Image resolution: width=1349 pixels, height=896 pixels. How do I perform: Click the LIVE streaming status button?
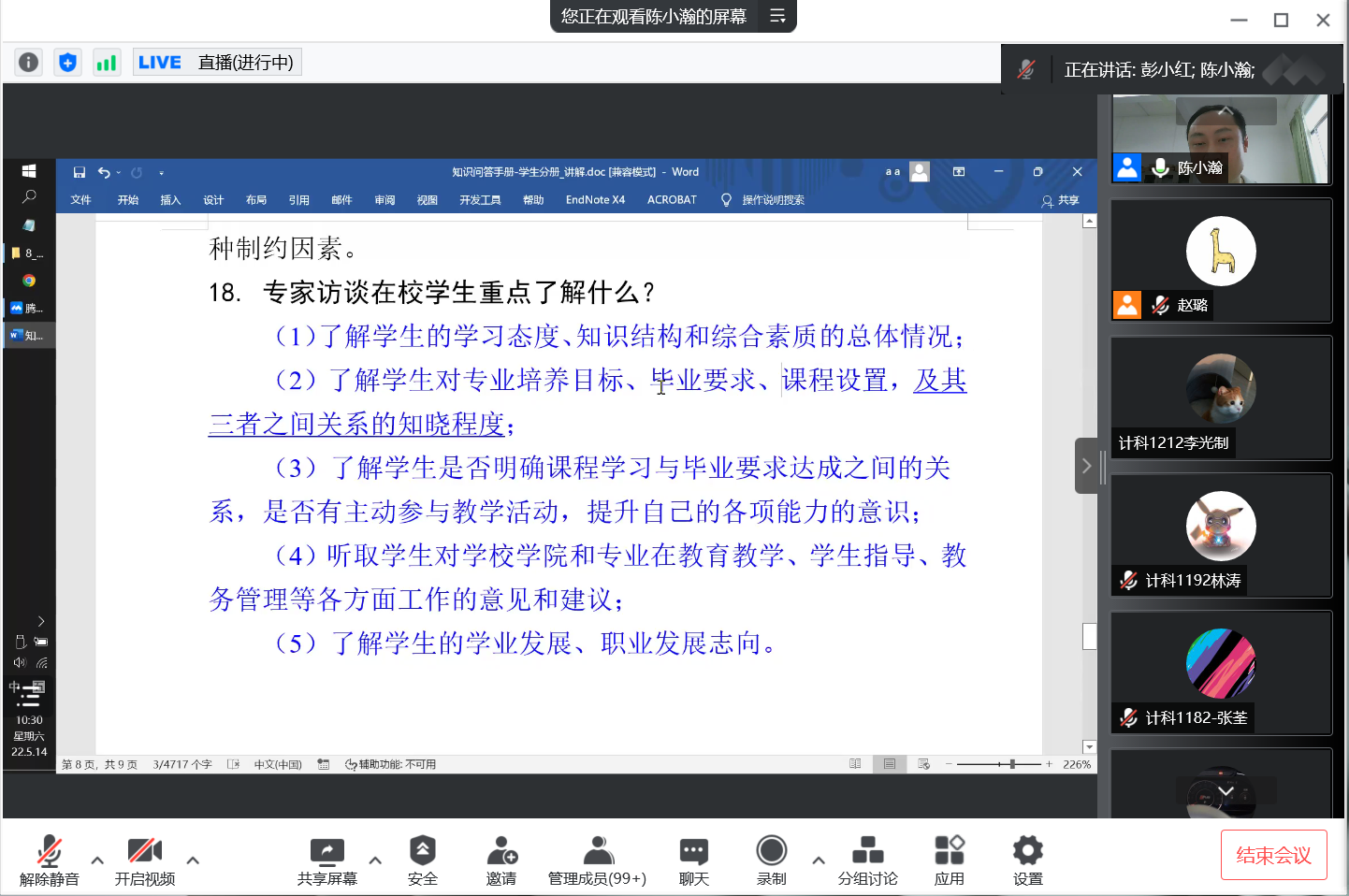pyautogui.click(x=217, y=63)
